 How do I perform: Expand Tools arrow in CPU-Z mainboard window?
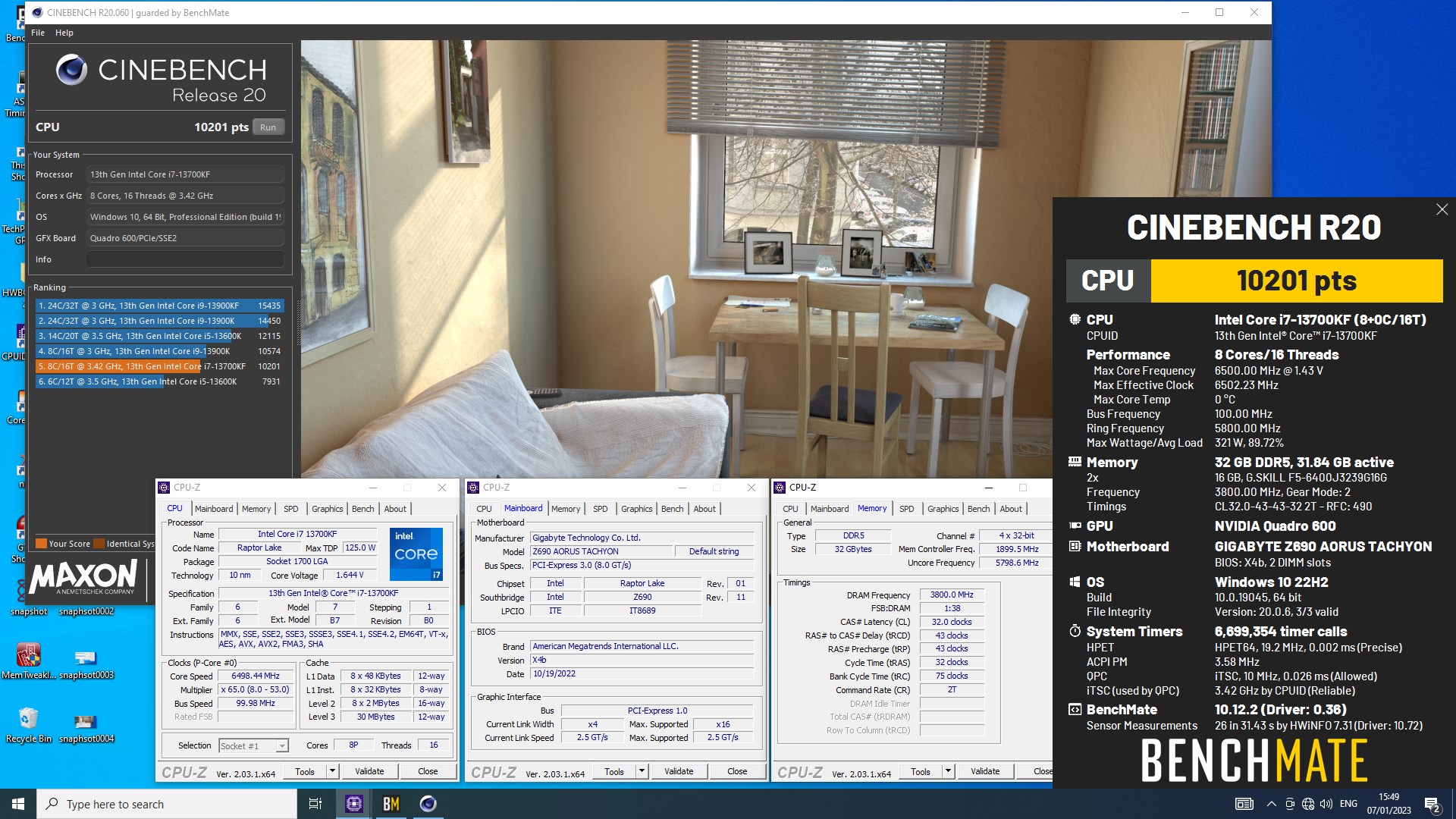[642, 771]
